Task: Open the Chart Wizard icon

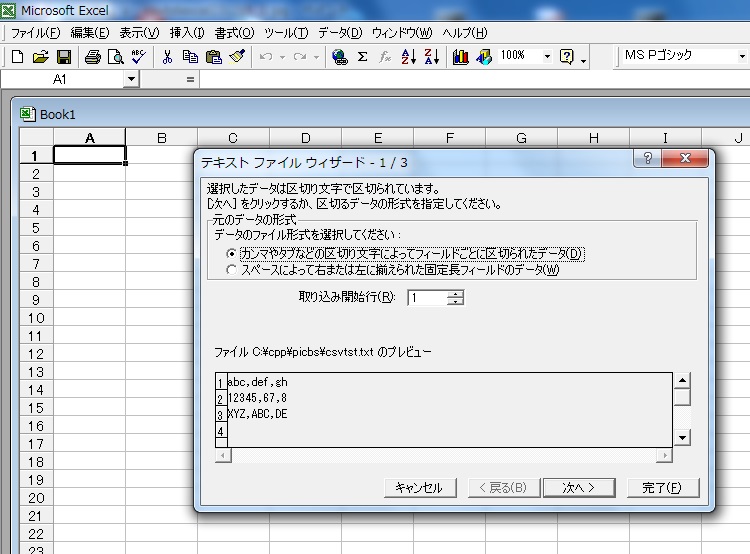Action: [x=460, y=57]
